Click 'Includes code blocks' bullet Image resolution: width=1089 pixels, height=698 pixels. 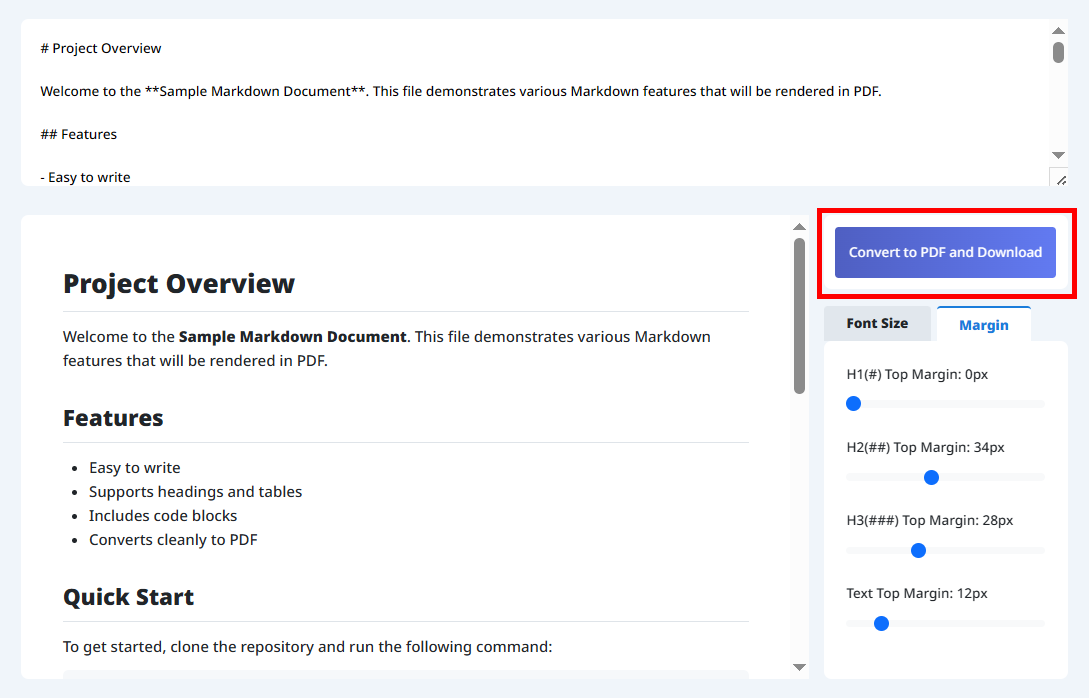coord(163,516)
